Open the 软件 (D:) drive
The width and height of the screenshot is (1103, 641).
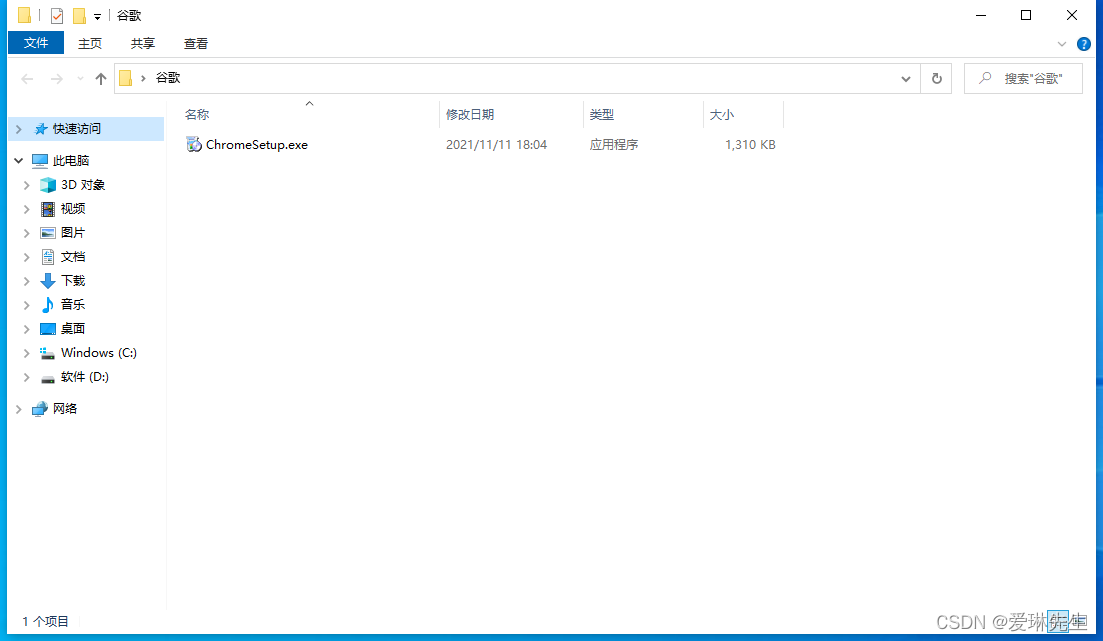tap(84, 376)
